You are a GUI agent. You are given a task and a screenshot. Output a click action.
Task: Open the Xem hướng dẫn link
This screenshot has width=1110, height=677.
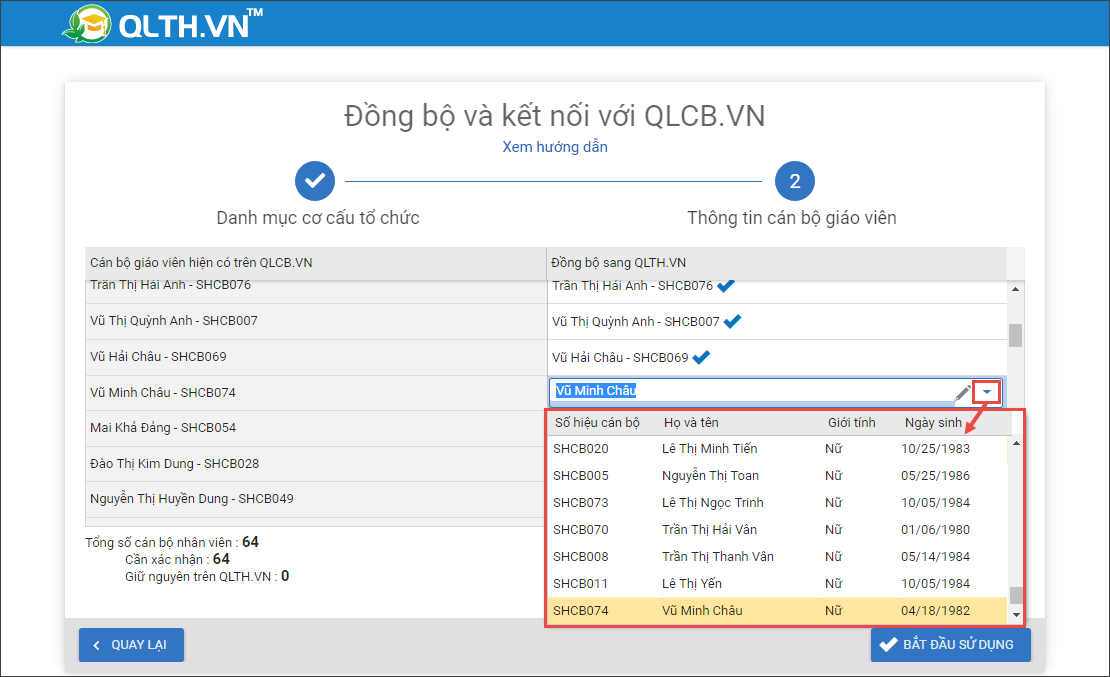555,147
